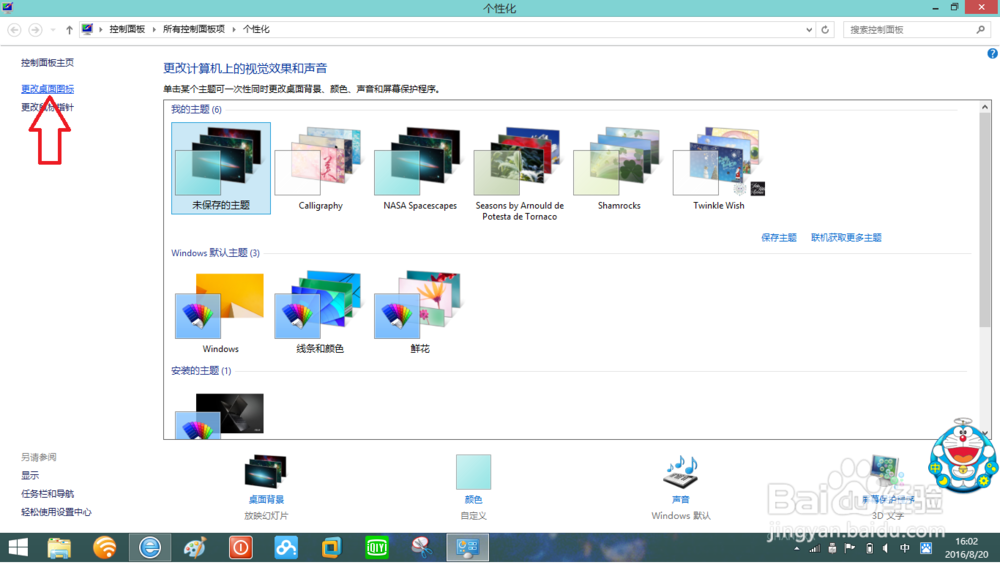Select the 鲜花 theme
Image resolution: width=1000 pixels, height=565 pixels.
point(420,312)
